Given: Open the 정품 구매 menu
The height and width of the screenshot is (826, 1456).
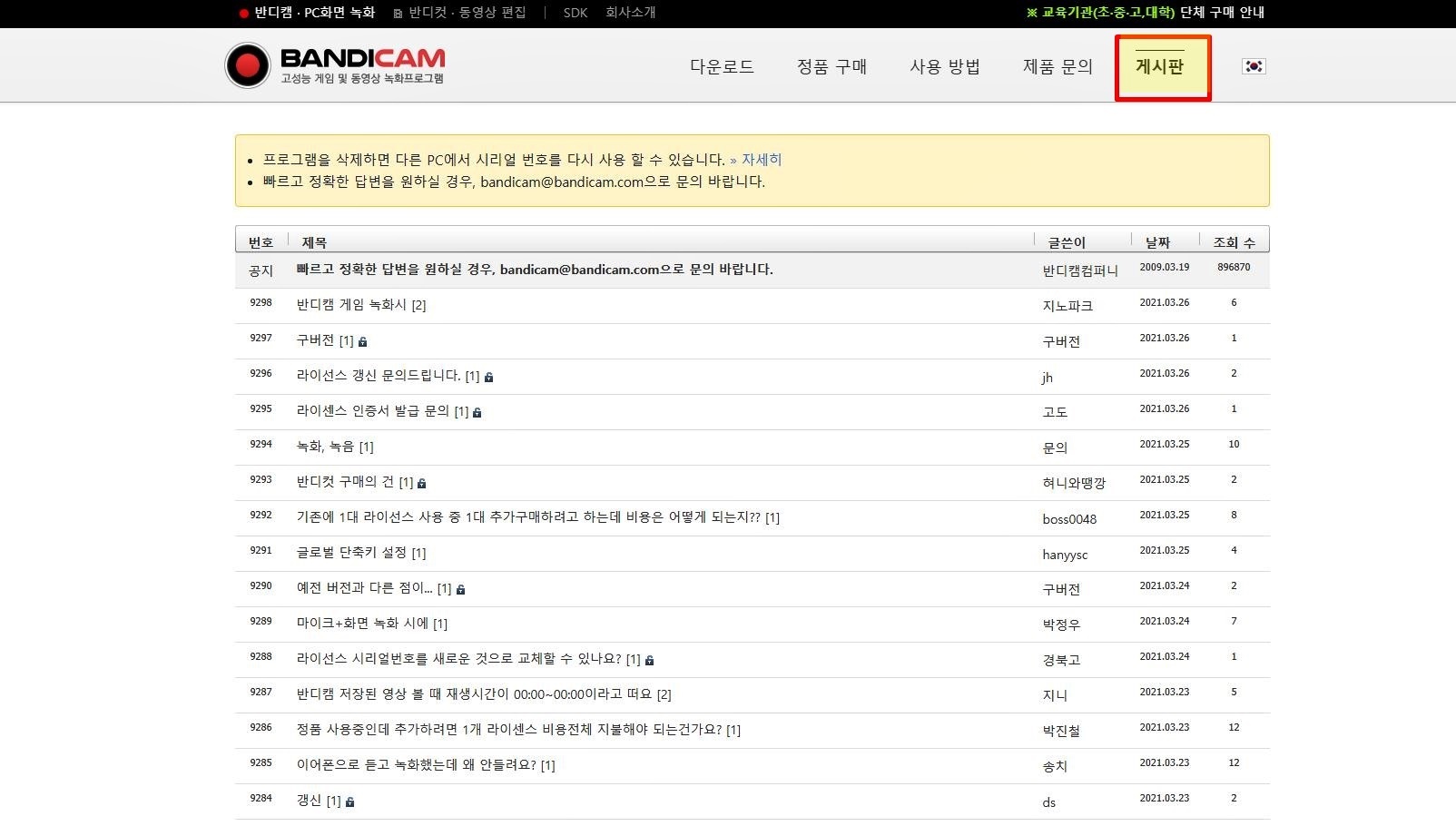Looking at the screenshot, I should 831,66.
